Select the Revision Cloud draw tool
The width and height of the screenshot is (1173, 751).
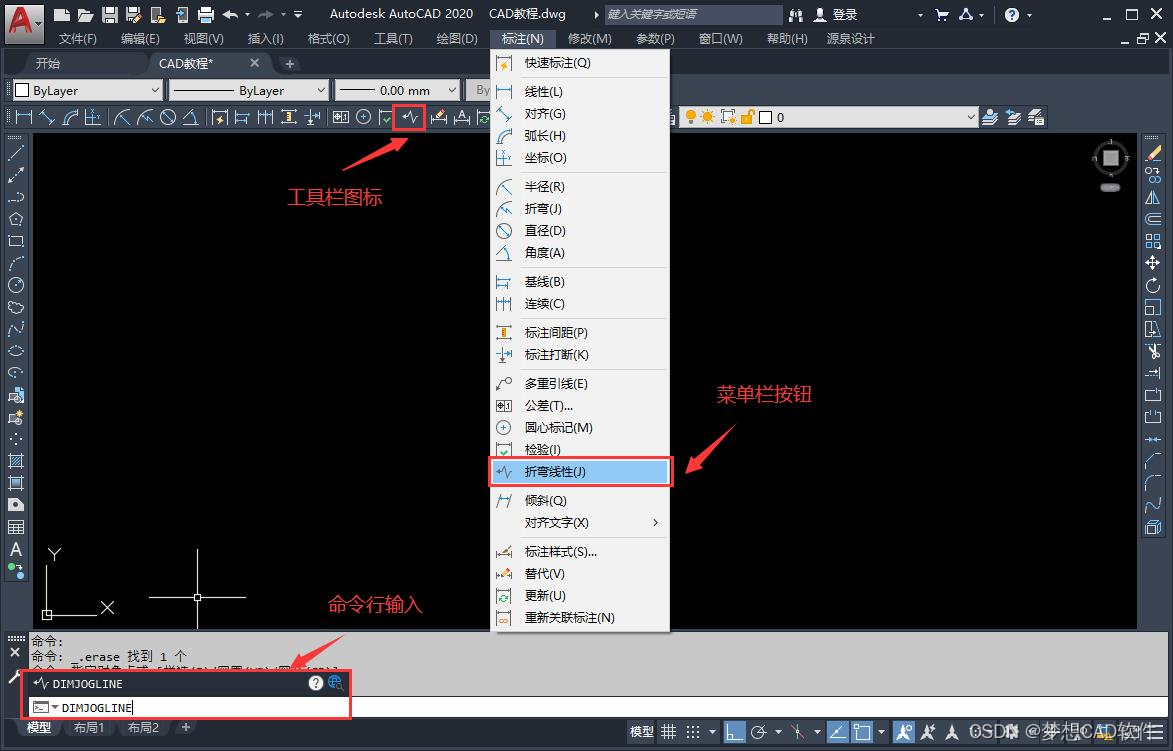click(16, 307)
